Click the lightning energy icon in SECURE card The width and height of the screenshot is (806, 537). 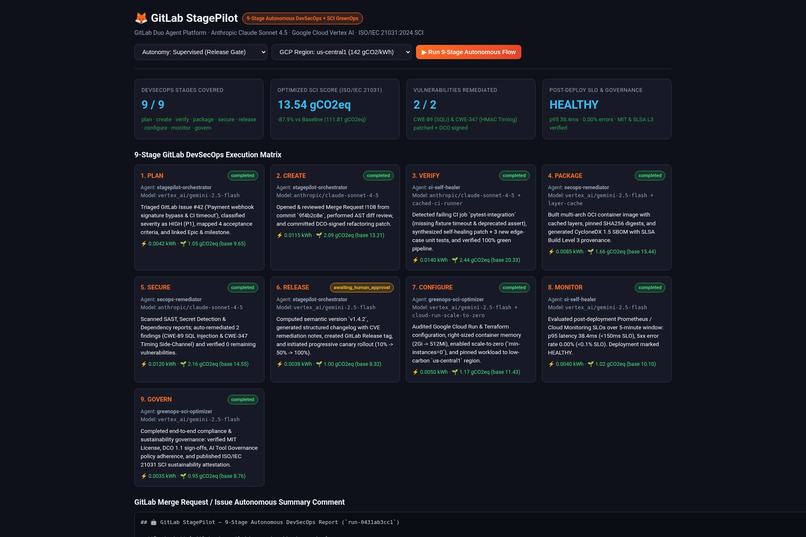(143, 364)
